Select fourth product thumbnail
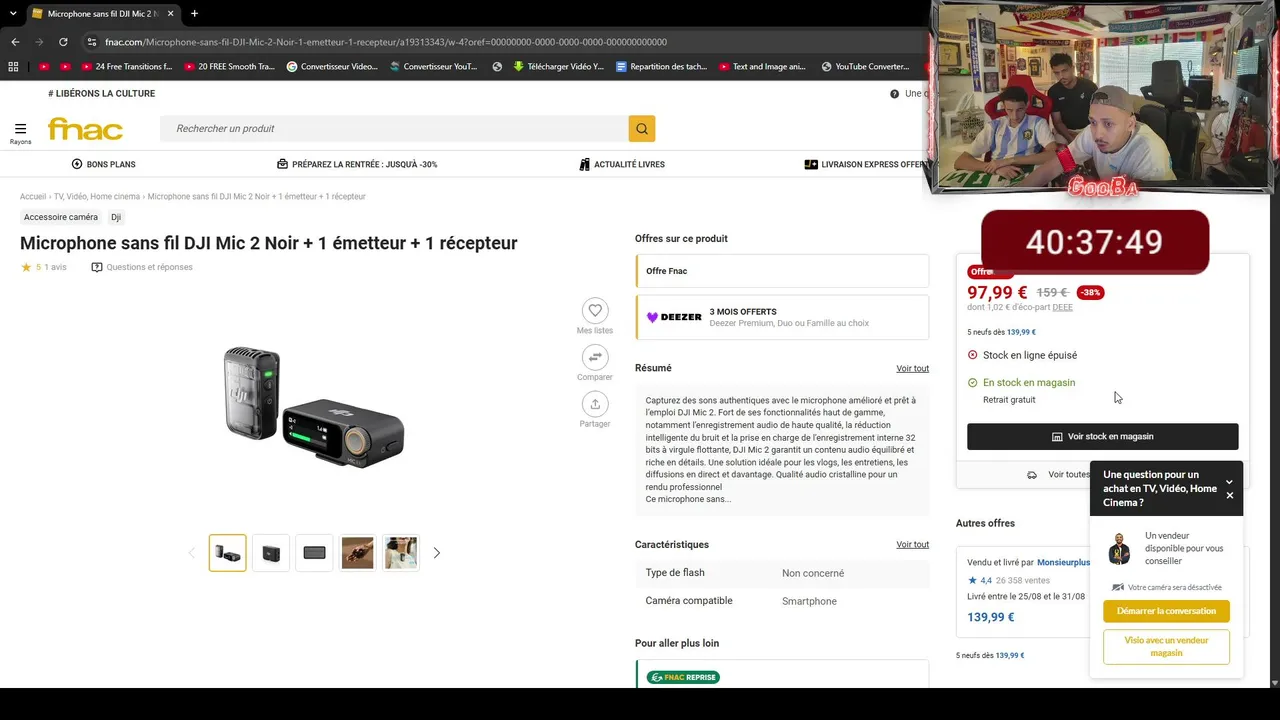Screen dimensions: 1280x720 (357, 553)
